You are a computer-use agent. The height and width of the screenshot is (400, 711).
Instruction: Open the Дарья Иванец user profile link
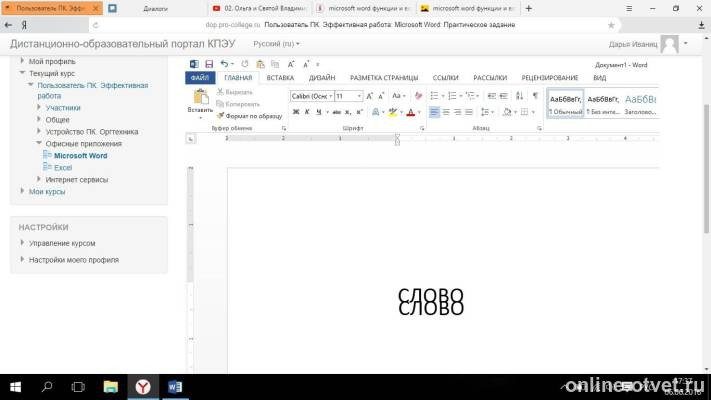633,44
